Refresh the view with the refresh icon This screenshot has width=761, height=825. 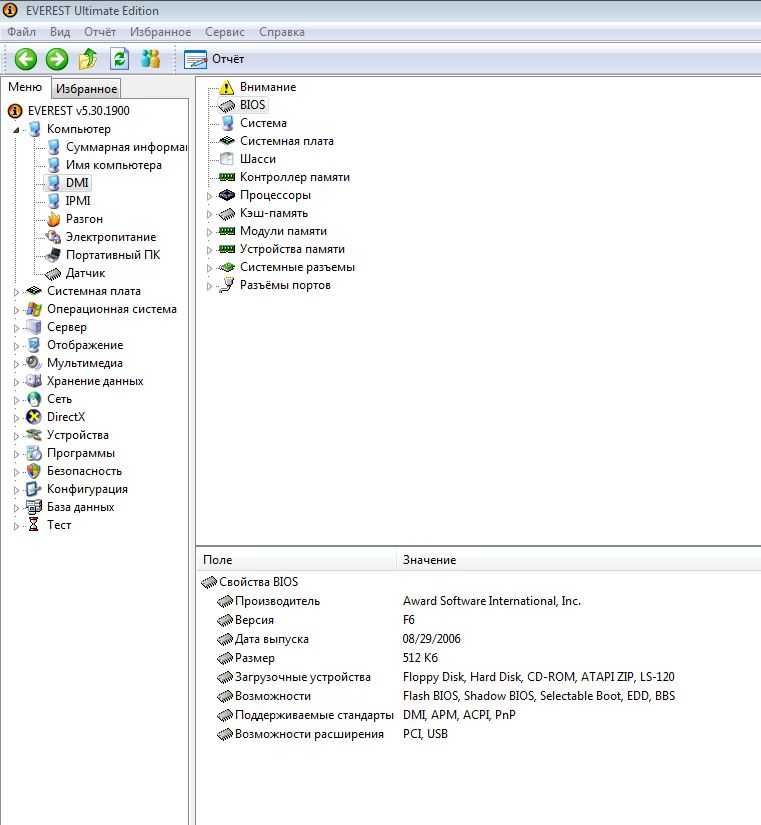pos(119,59)
